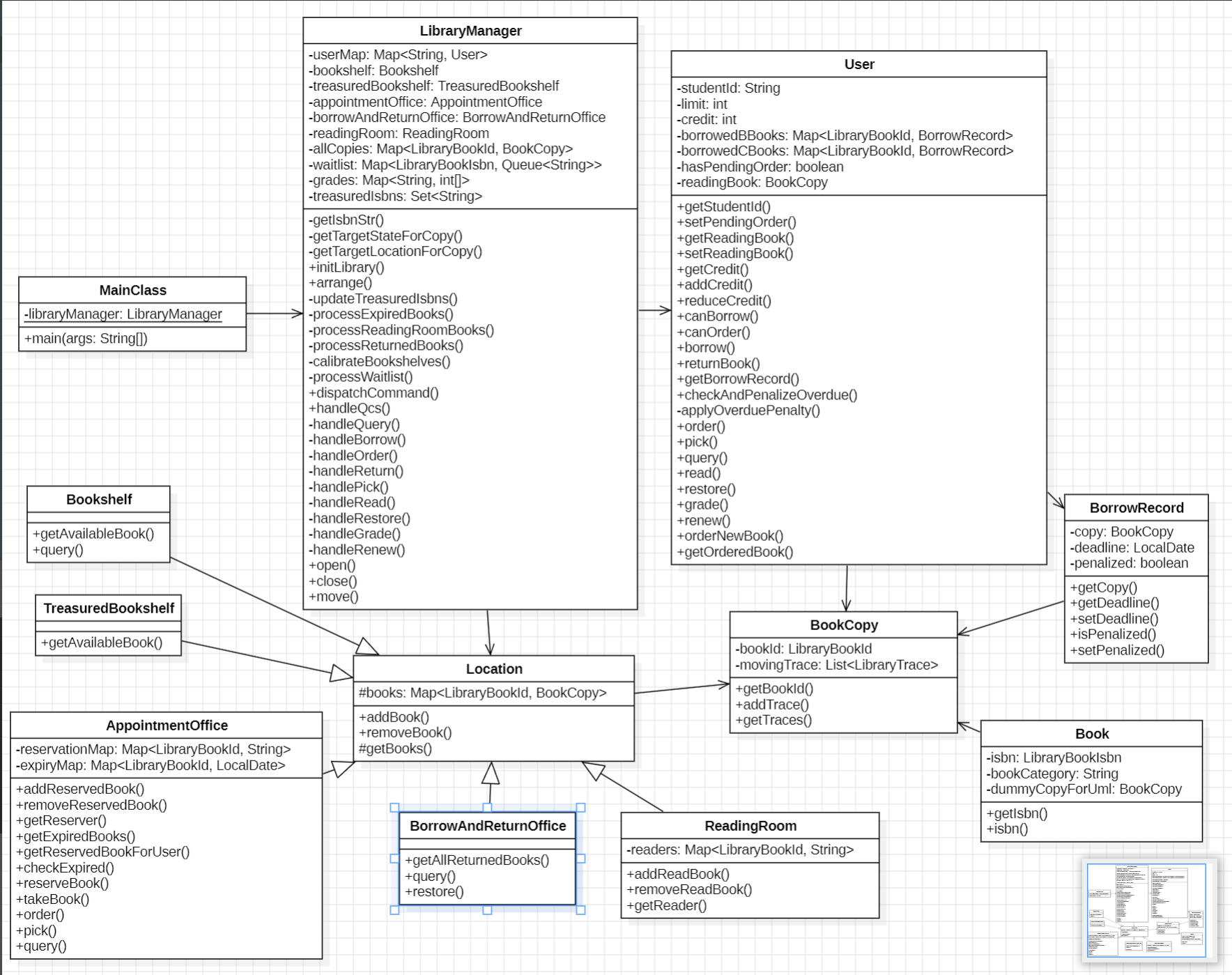Open the diagram minimap overview thumbnail
This screenshot has width=1232, height=975.
(x=1146, y=910)
